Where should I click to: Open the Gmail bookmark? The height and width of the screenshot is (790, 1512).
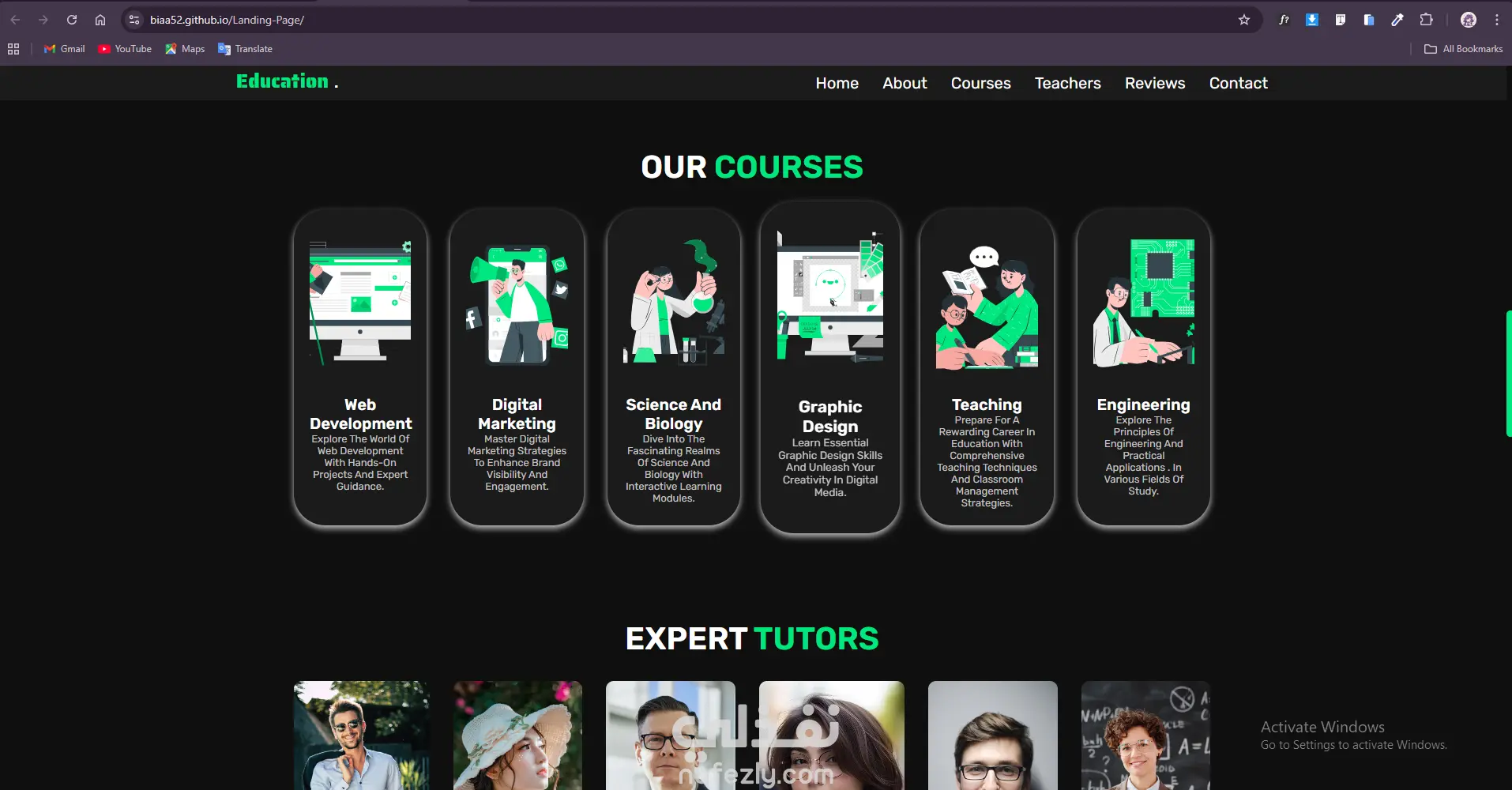point(65,49)
